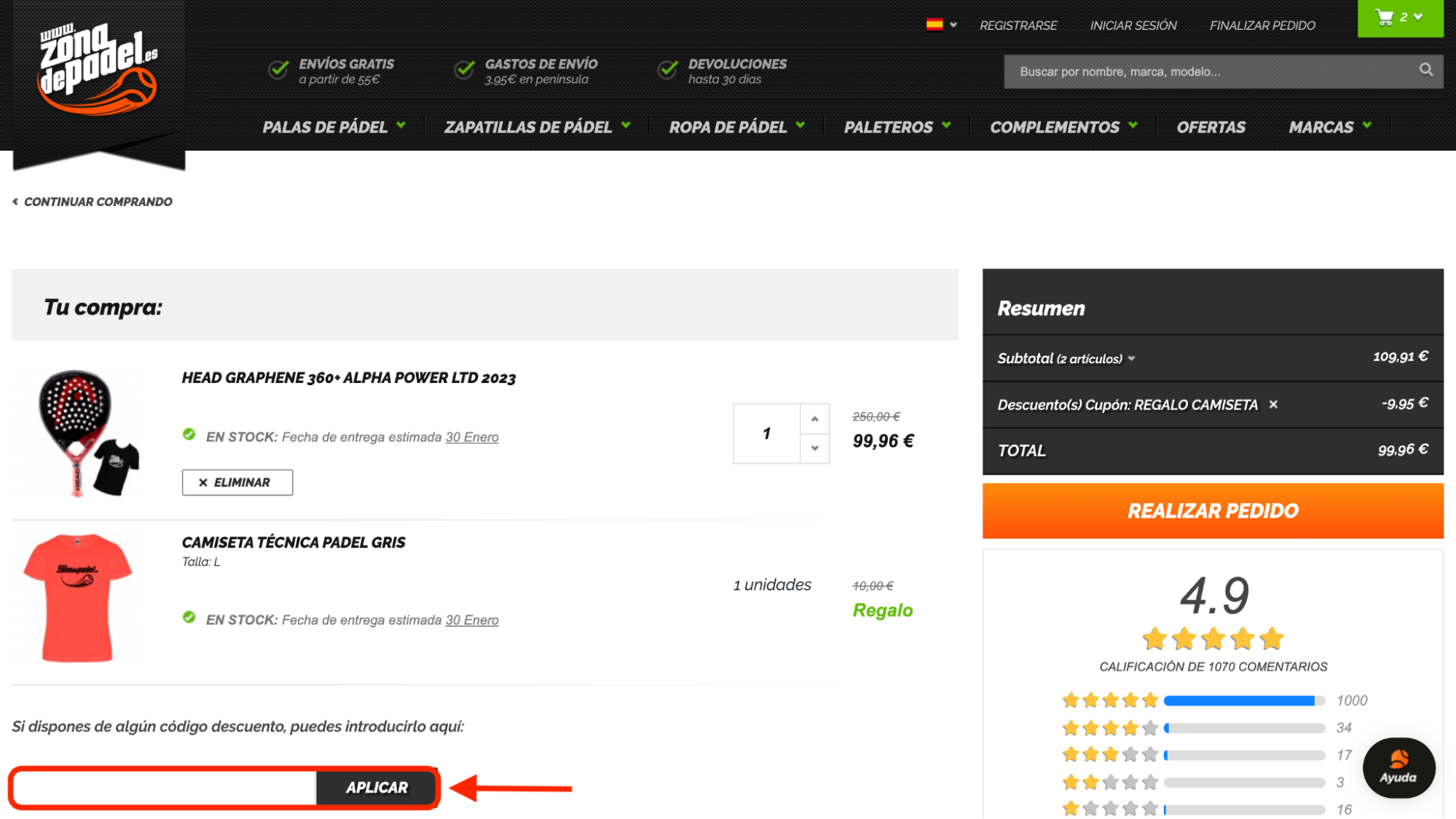Apply the discount code with Aplicar
The height and width of the screenshot is (819, 1456).
pos(377,788)
